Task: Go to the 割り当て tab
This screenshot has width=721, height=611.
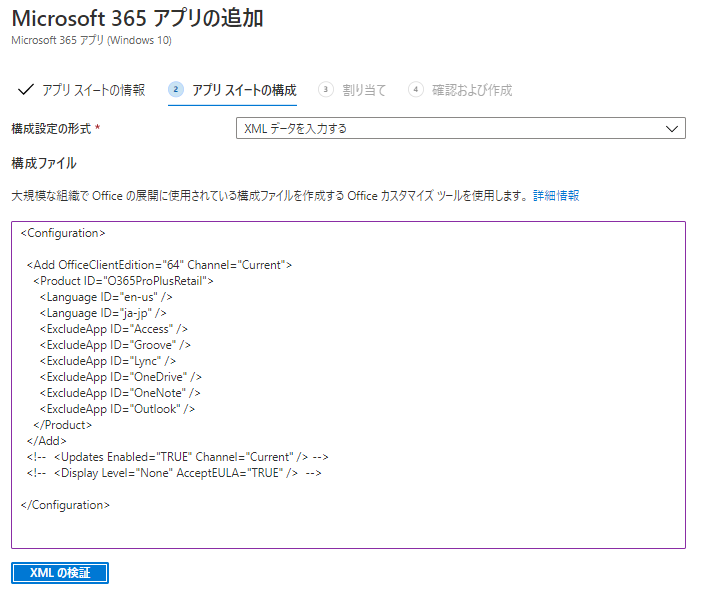Action: [364, 90]
